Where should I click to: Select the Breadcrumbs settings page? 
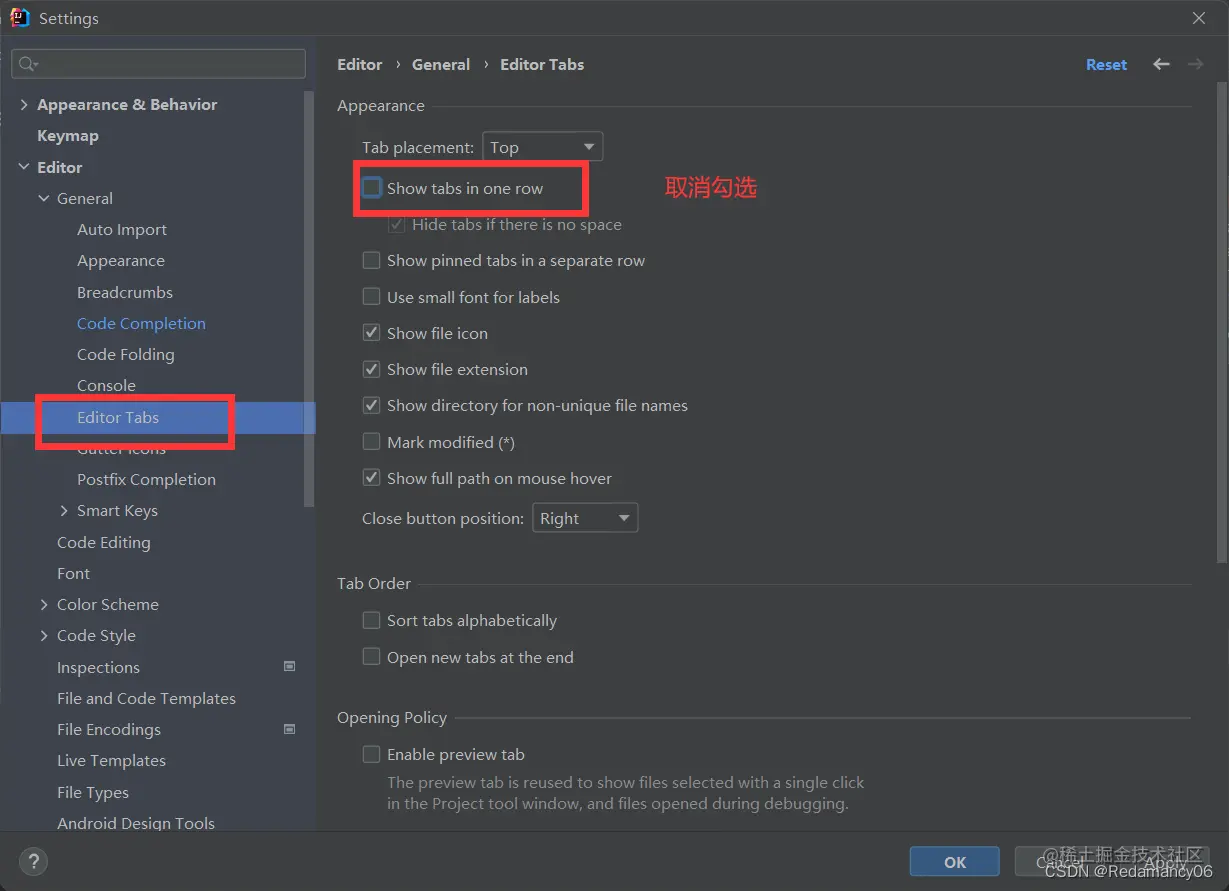tap(125, 292)
